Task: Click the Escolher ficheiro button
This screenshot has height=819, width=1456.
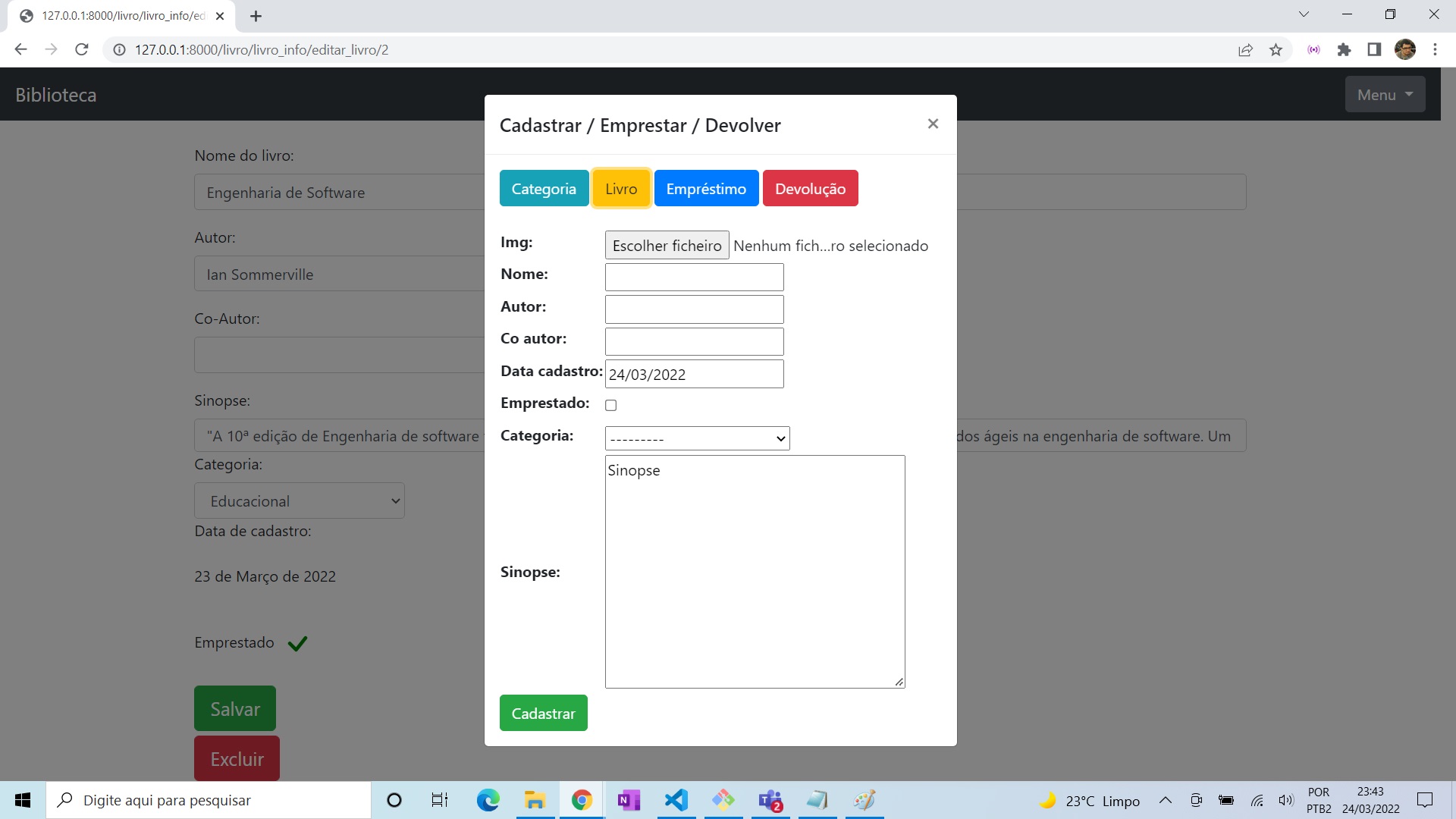Action: coord(667,246)
